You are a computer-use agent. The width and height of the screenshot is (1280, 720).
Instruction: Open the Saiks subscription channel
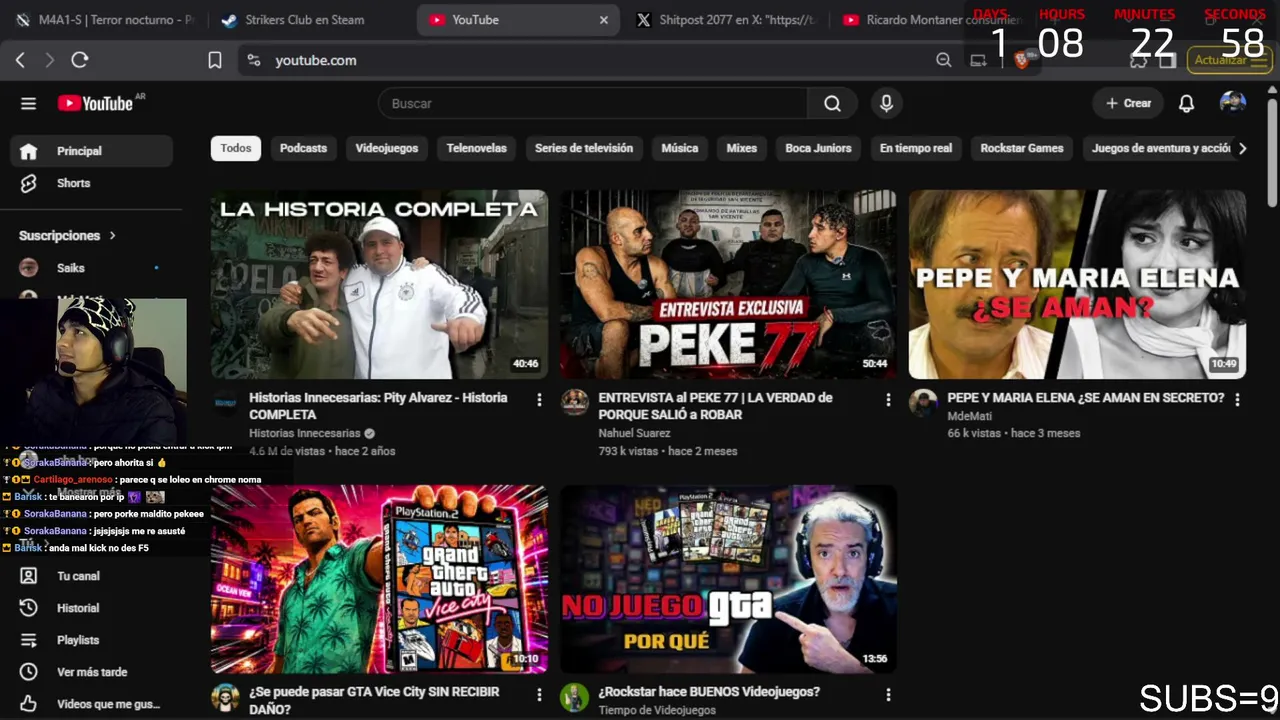coord(91,268)
